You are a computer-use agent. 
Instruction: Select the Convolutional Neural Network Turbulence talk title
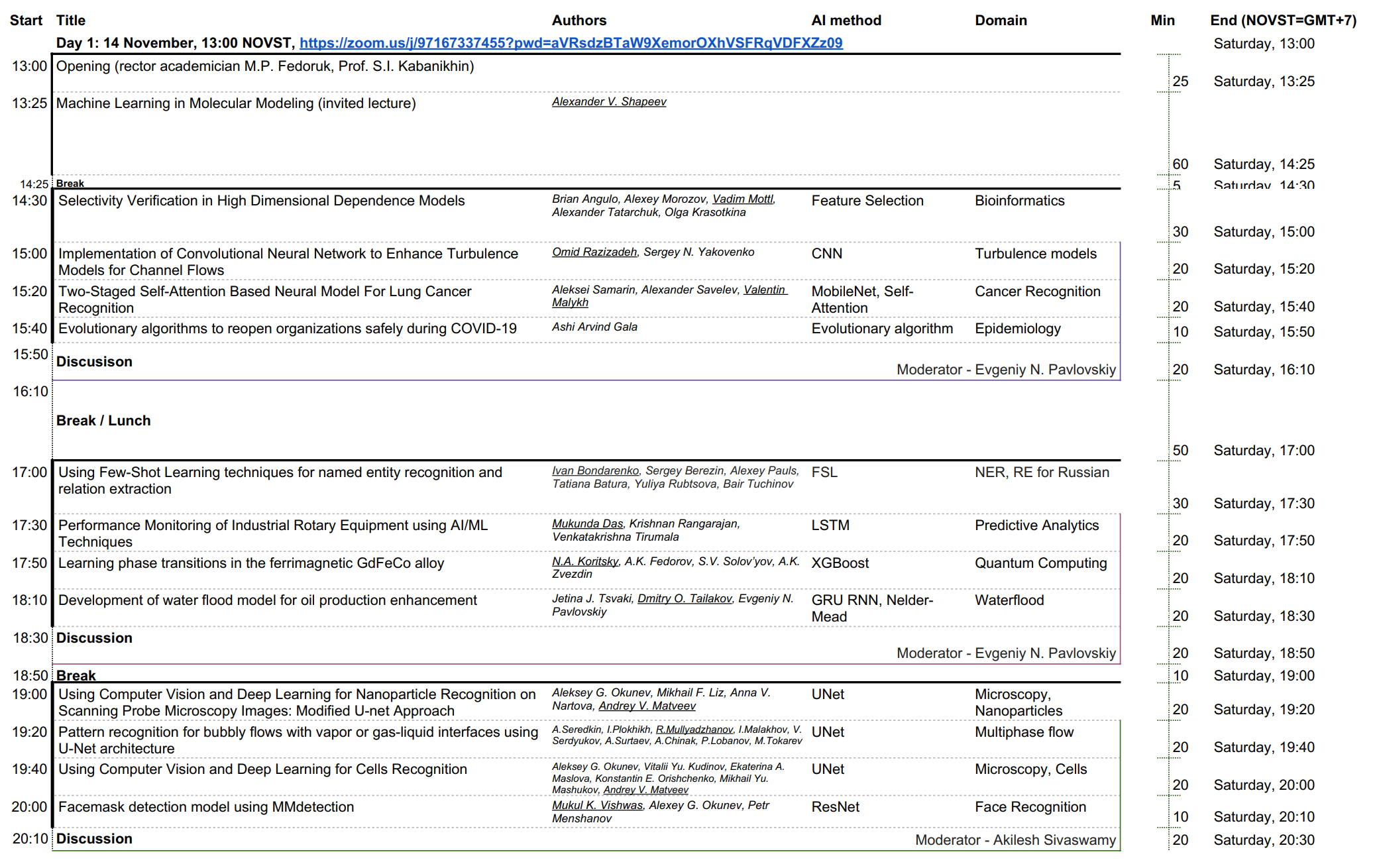pyautogui.click(x=288, y=262)
